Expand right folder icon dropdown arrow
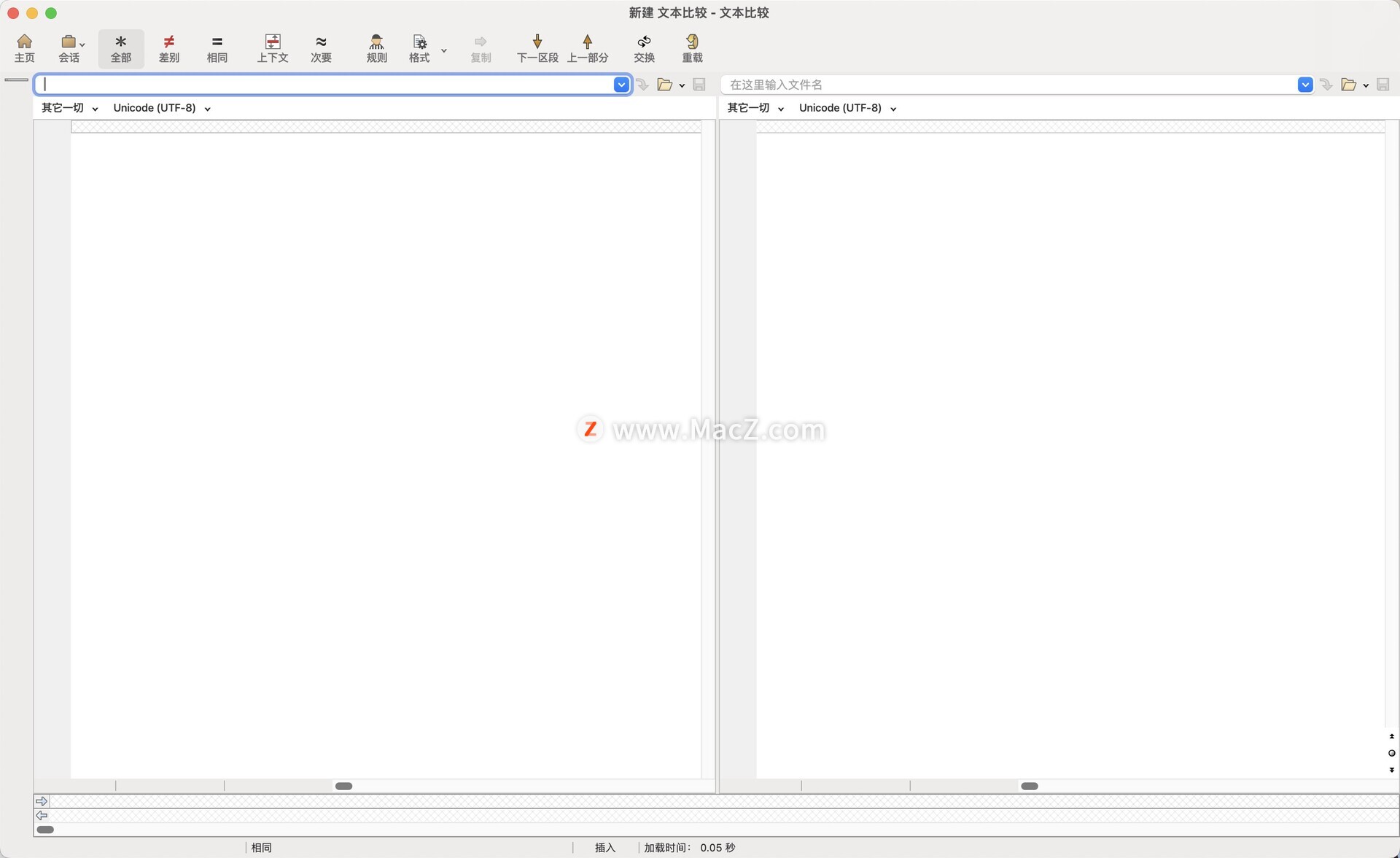The height and width of the screenshot is (858, 1400). pos(1366,85)
